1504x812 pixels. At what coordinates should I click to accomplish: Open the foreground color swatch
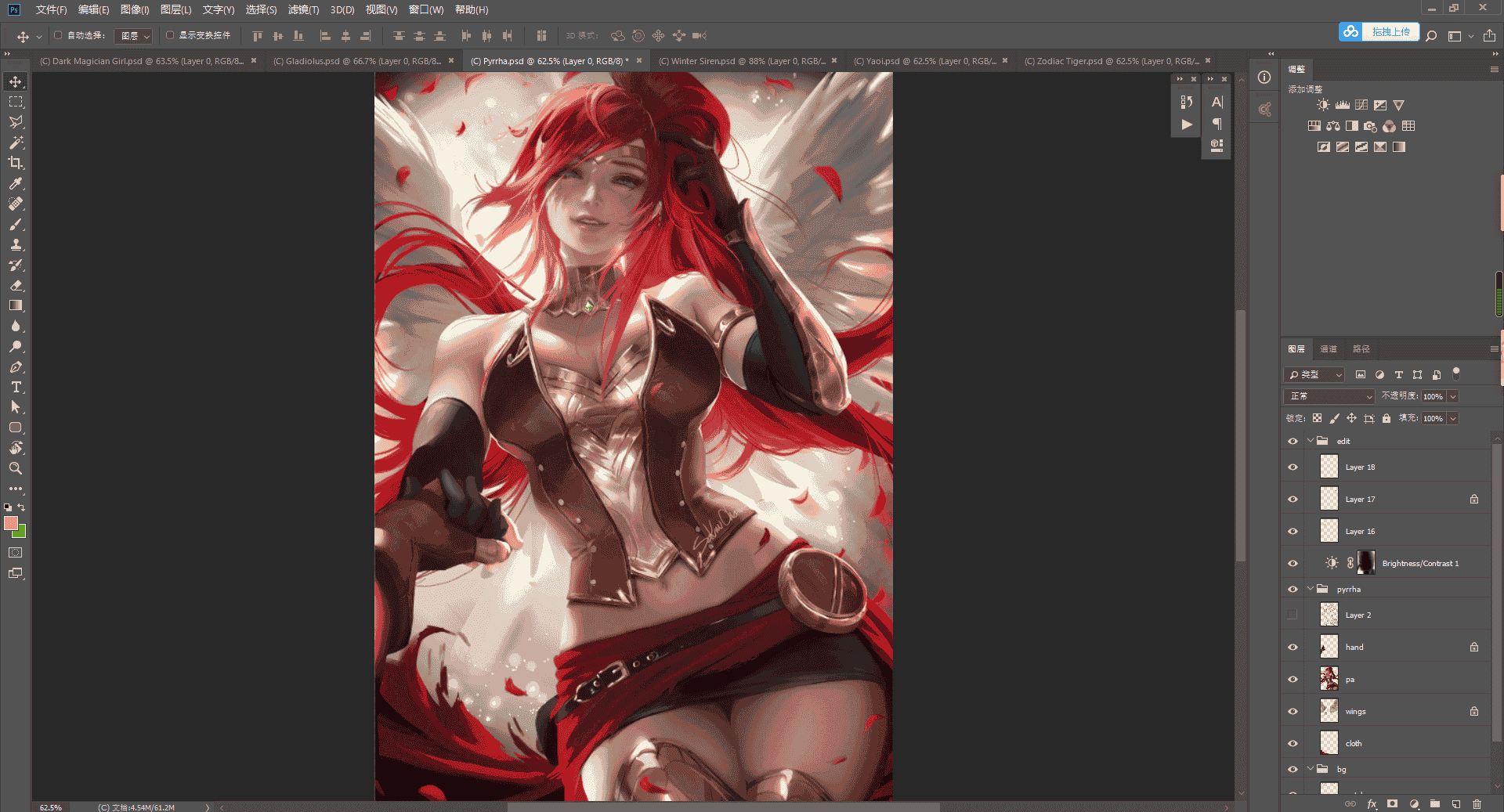10,522
